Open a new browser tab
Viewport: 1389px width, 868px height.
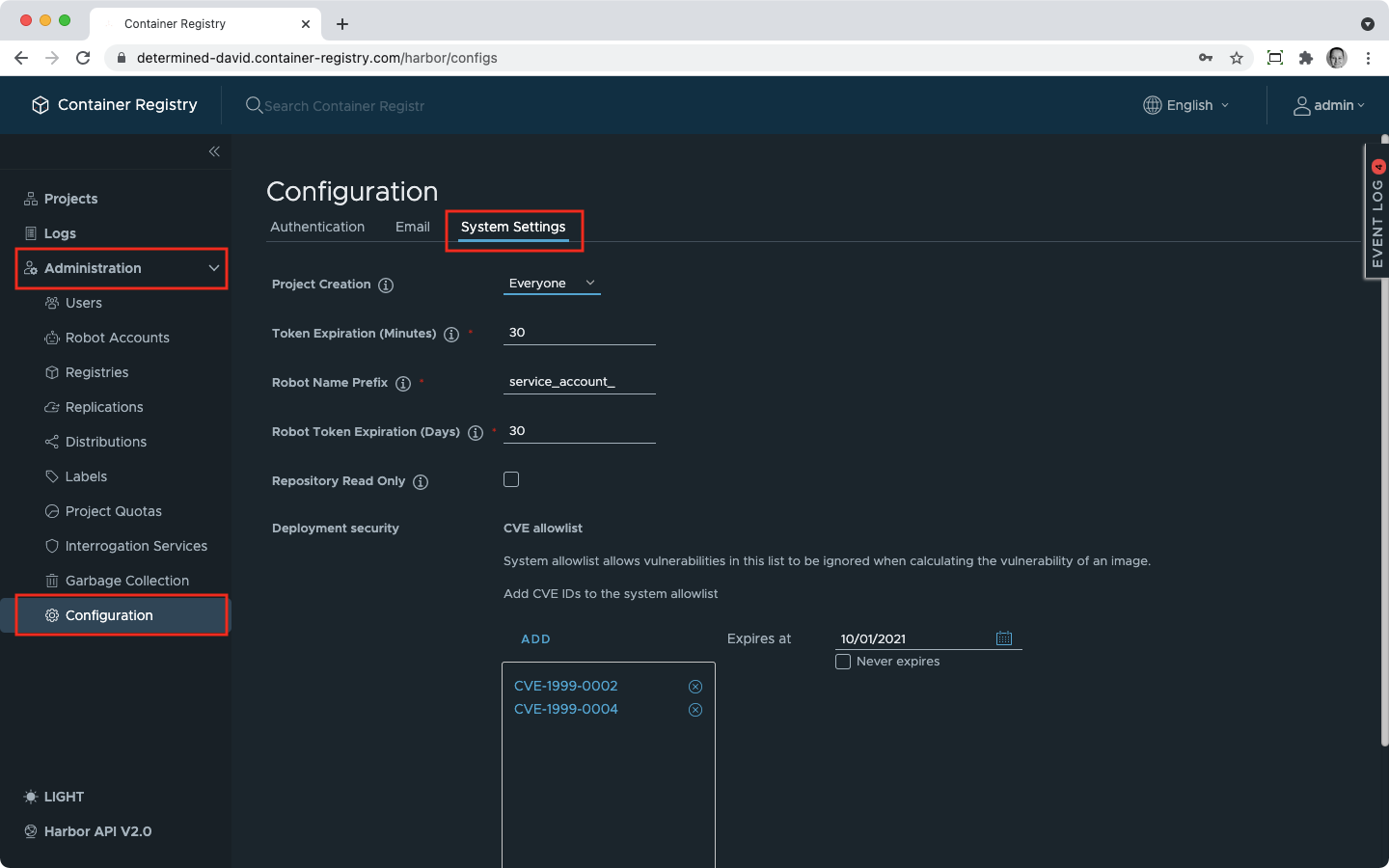coord(342,24)
